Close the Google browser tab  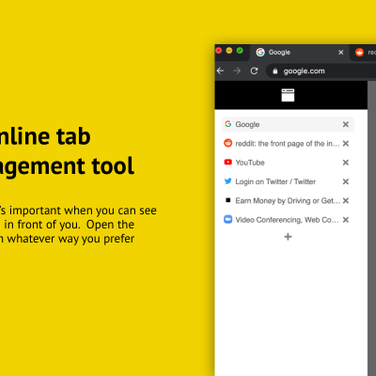tap(341, 52)
